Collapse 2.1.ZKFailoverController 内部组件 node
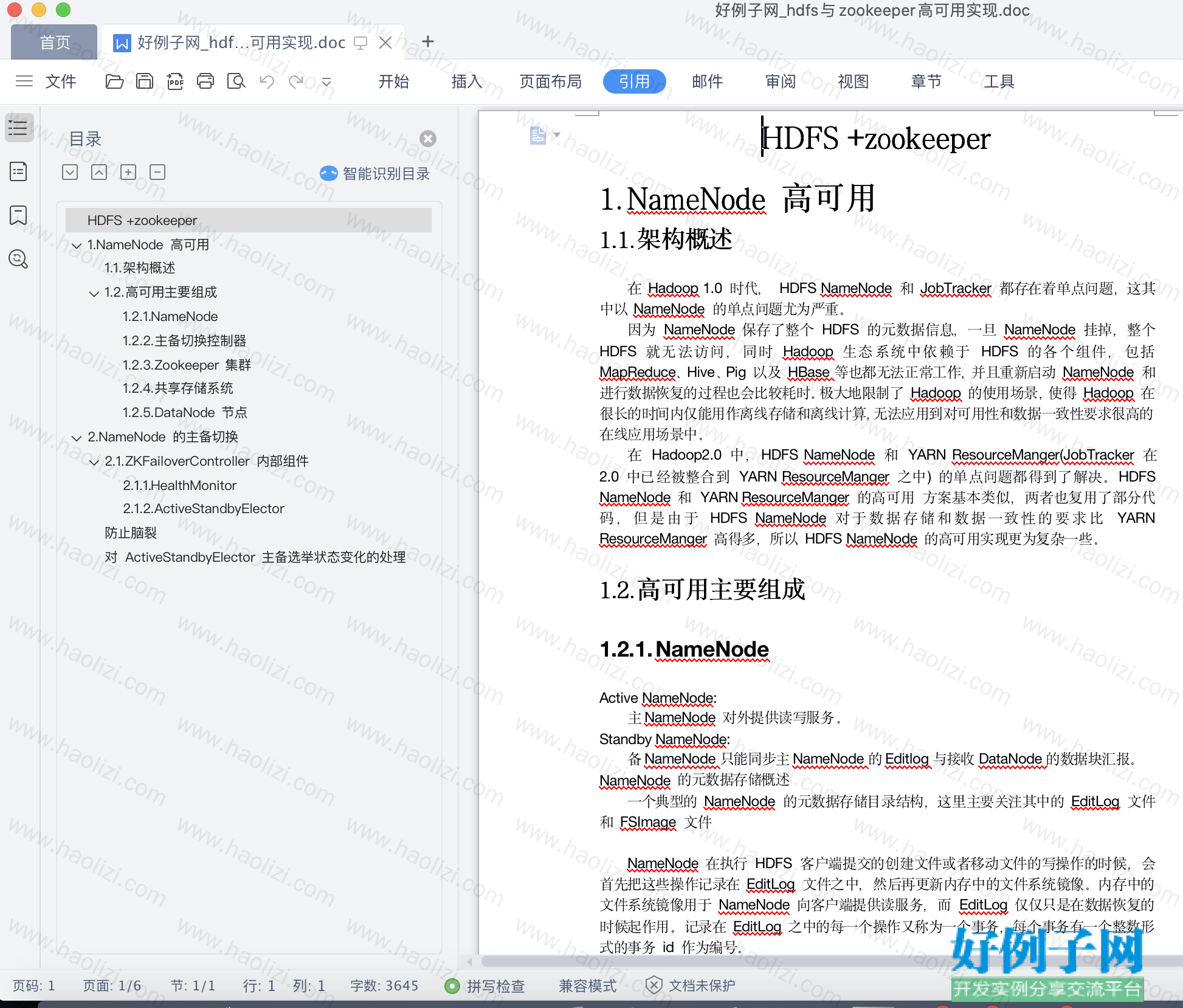This screenshot has width=1183, height=1008. pyautogui.click(x=94, y=461)
